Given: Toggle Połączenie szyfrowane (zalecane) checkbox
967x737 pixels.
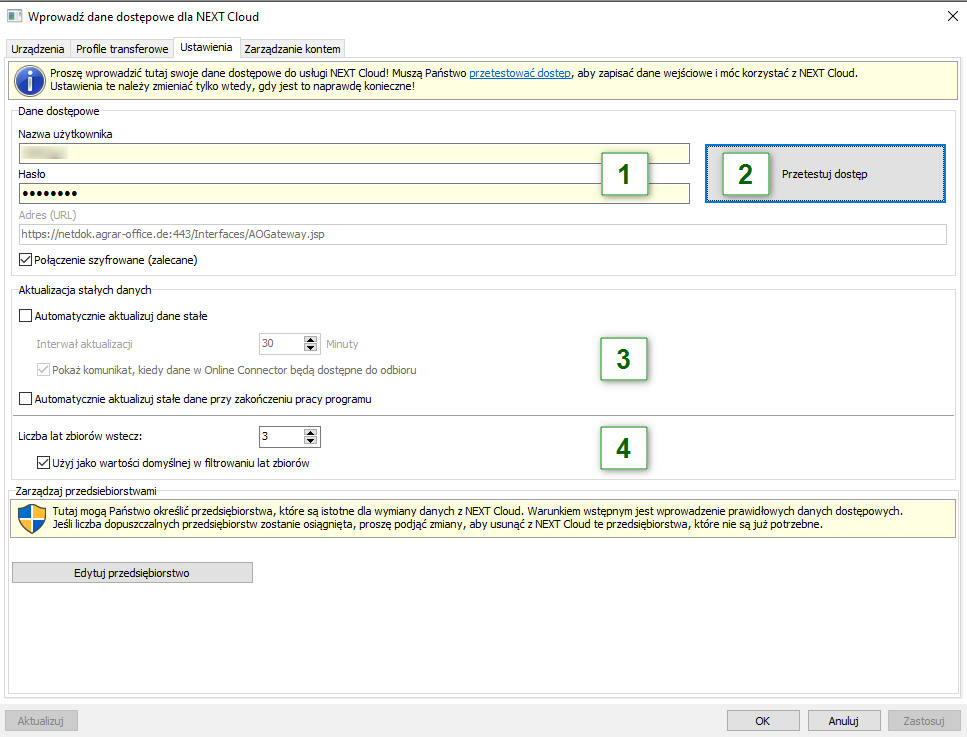Looking at the screenshot, I should 25,260.
